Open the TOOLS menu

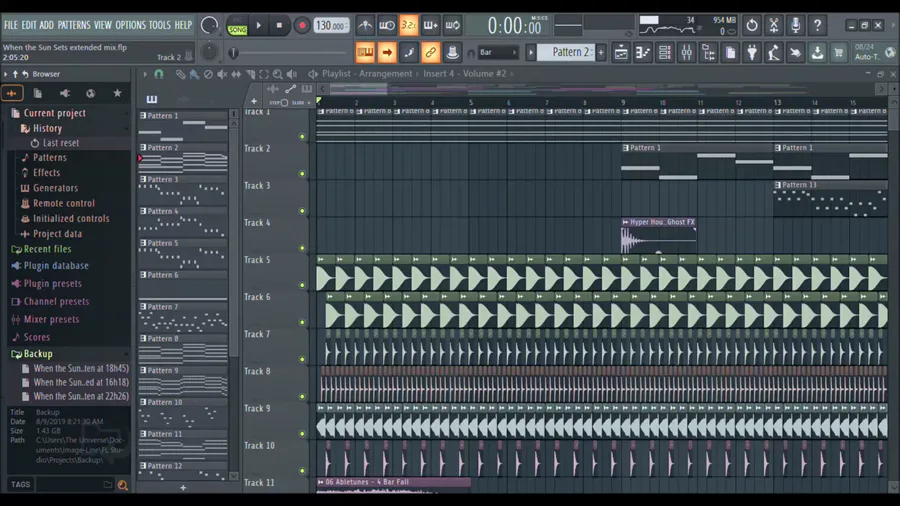click(x=160, y=25)
